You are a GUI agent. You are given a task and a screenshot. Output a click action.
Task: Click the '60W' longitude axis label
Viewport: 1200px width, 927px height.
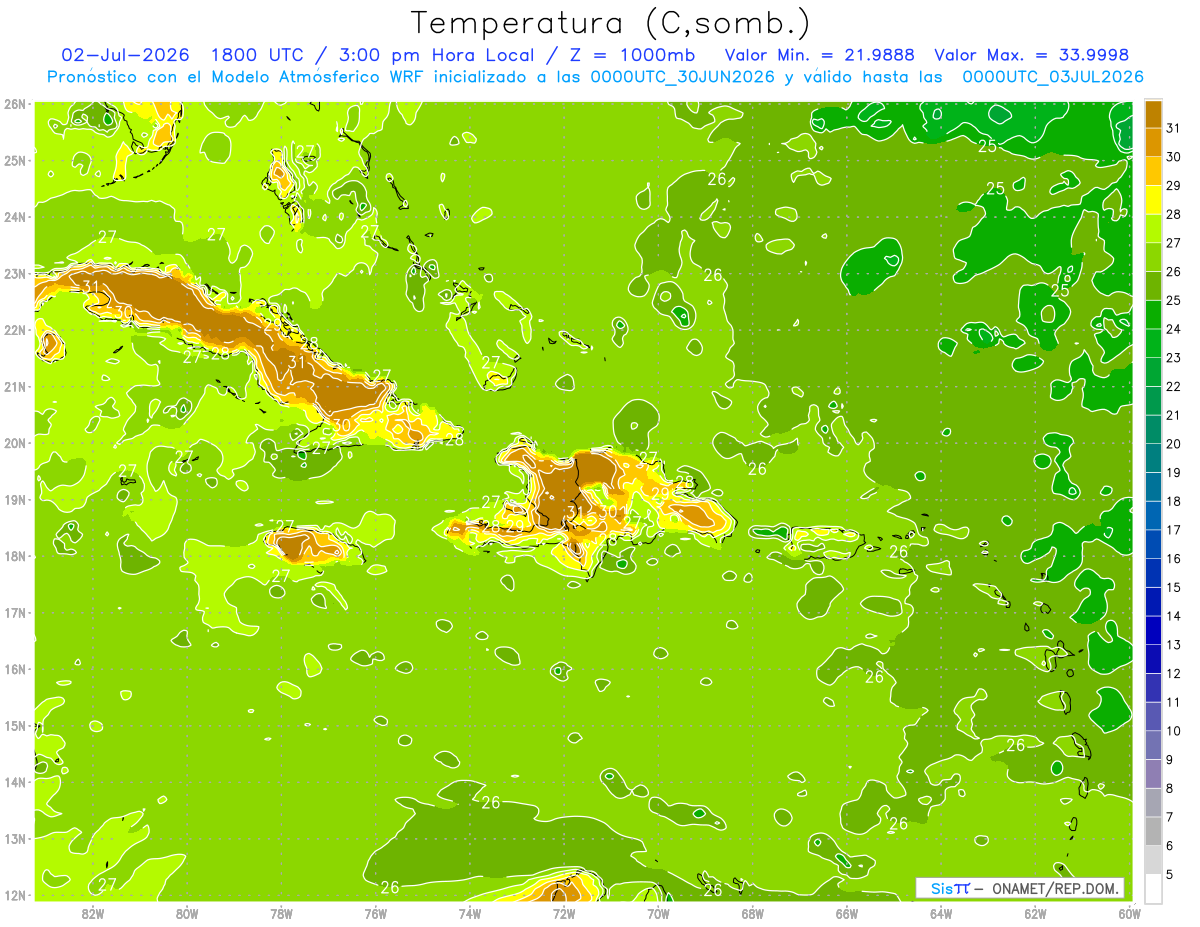point(1129,913)
